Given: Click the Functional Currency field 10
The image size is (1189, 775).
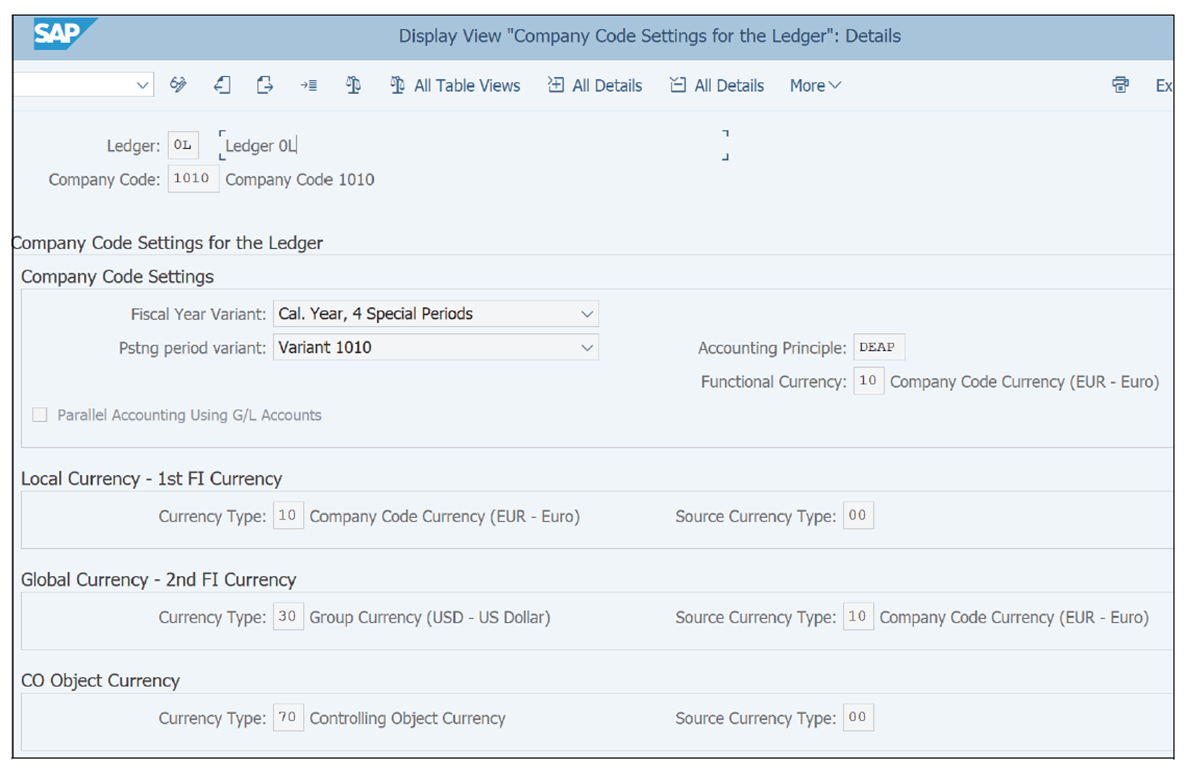Looking at the screenshot, I should (868, 381).
